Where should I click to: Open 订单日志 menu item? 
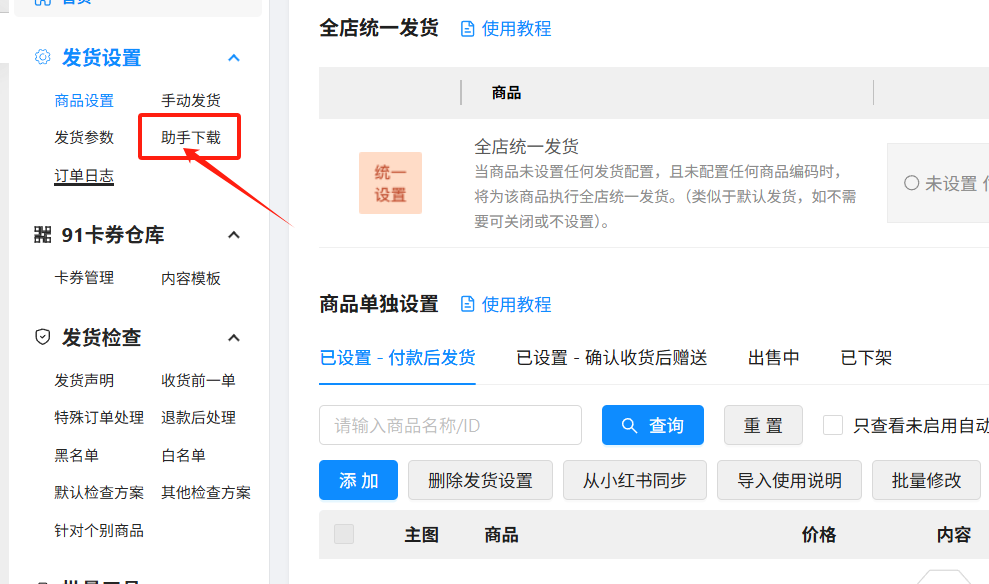[x=84, y=175]
